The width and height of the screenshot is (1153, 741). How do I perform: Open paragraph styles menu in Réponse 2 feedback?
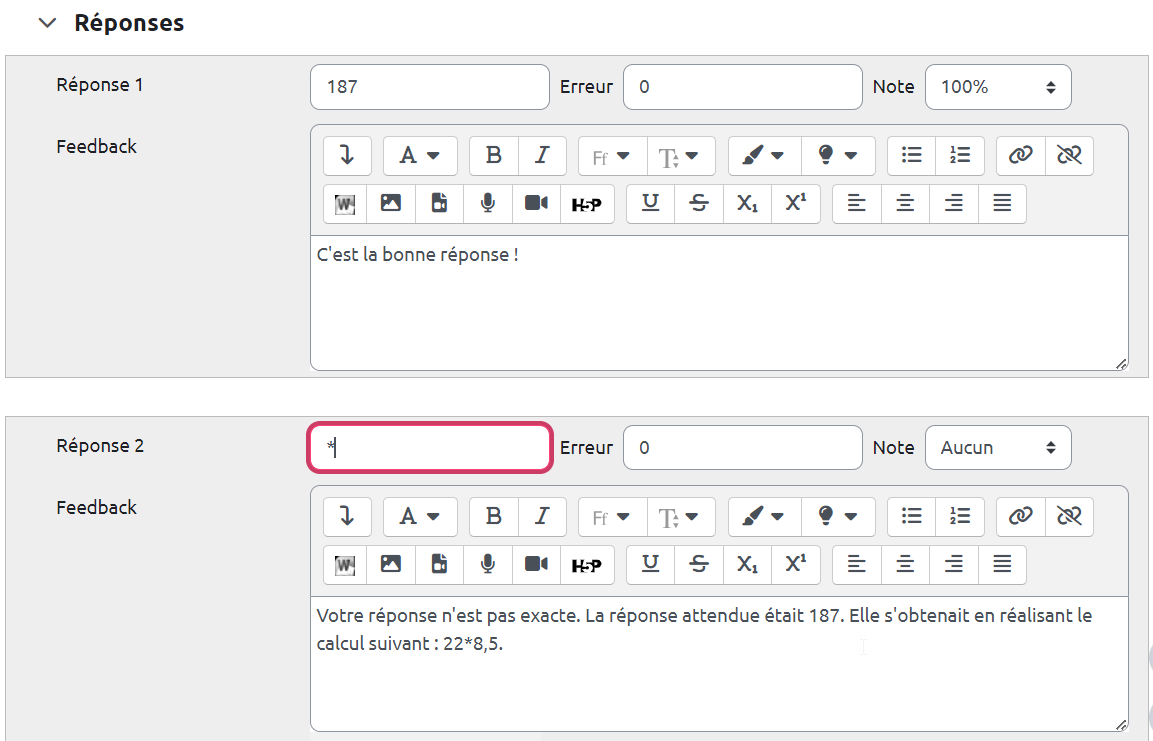coord(420,517)
